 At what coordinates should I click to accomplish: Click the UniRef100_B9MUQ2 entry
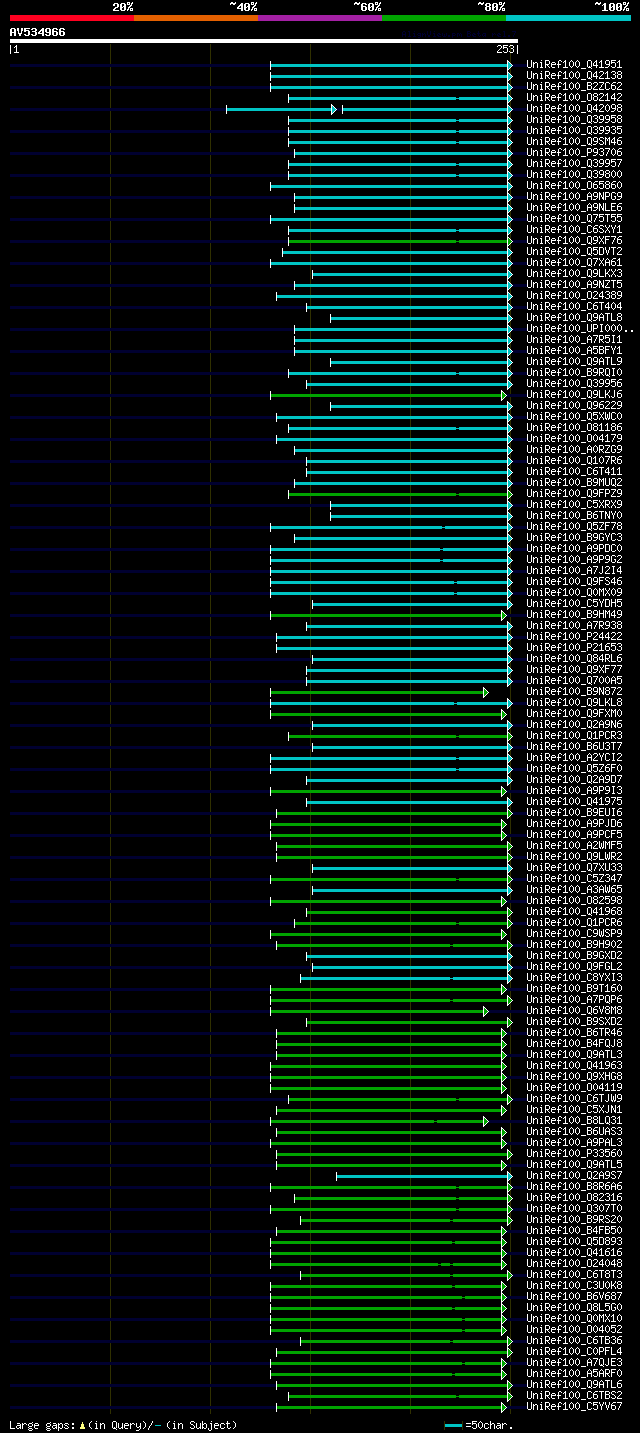(574, 483)
